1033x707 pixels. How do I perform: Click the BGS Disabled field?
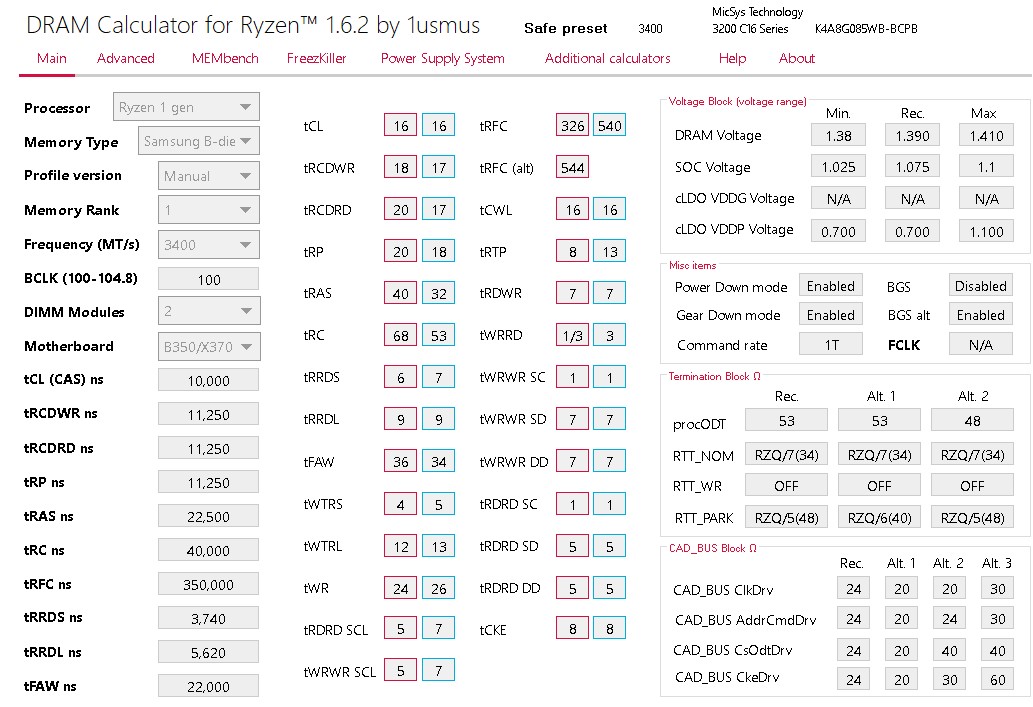click(x=981, y=286)
